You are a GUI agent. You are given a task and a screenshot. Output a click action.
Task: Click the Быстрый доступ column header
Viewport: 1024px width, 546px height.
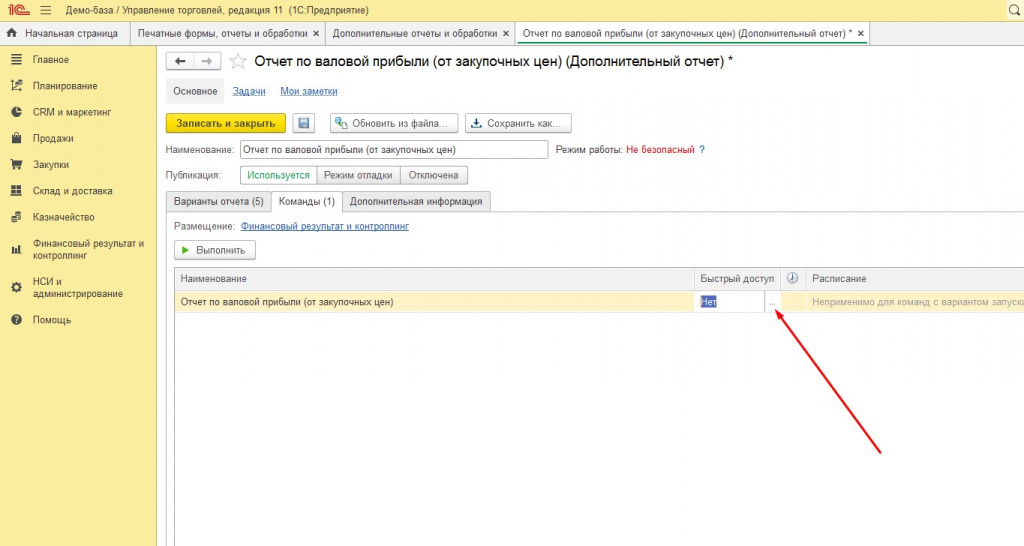click(737, 278)
